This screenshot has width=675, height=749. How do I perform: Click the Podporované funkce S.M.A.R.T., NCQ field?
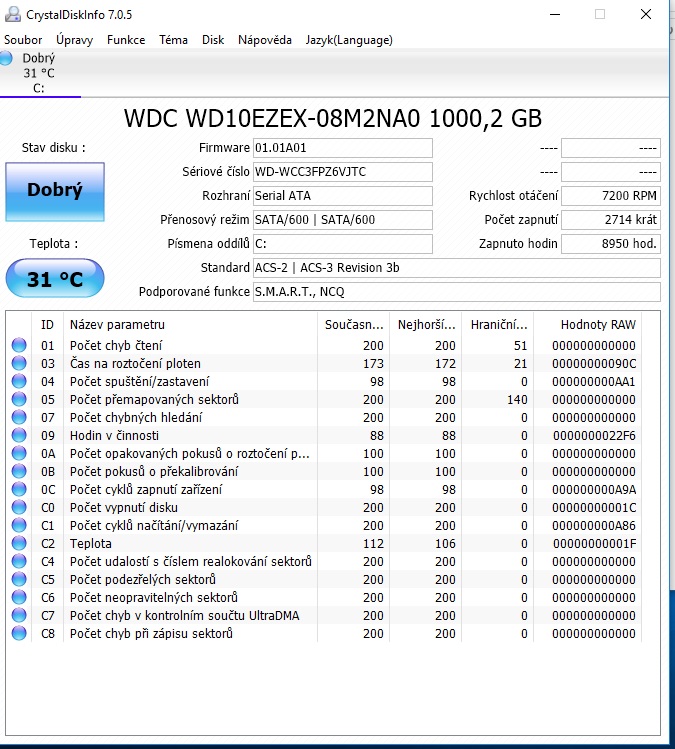pyautogui.click(x=457, y=291)
